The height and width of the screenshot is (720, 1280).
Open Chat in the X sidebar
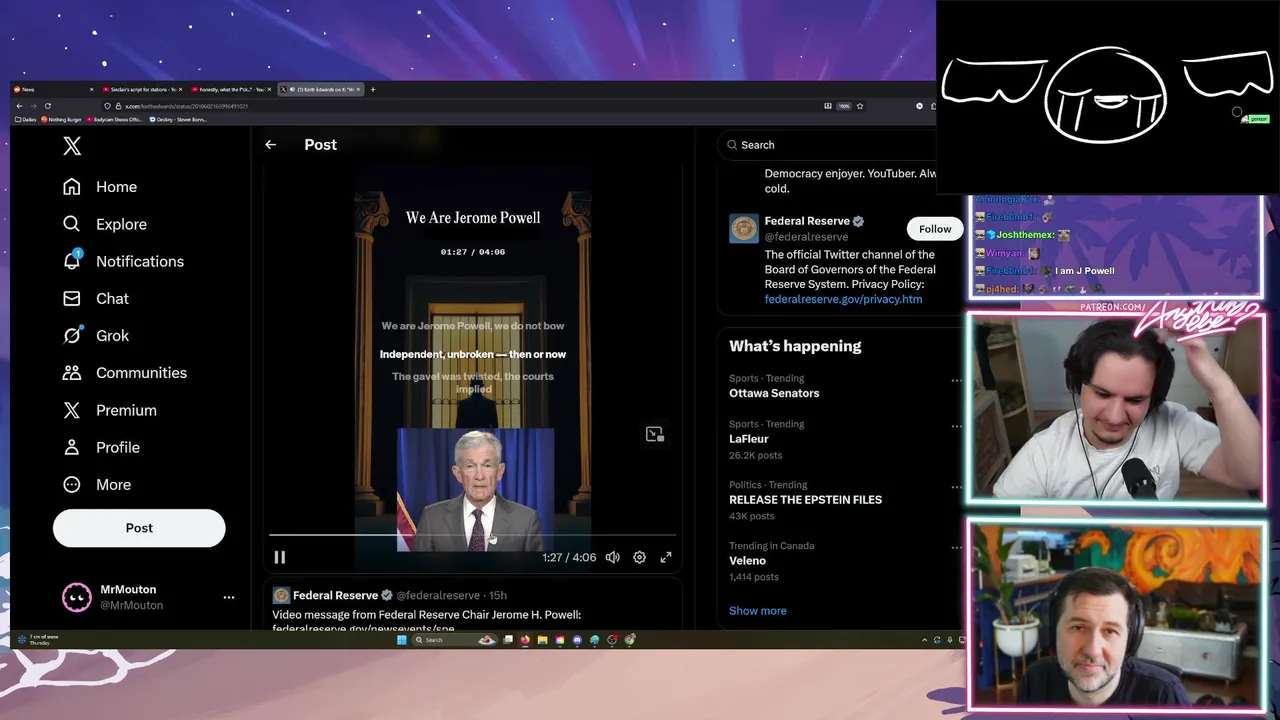tap(96, 298)
